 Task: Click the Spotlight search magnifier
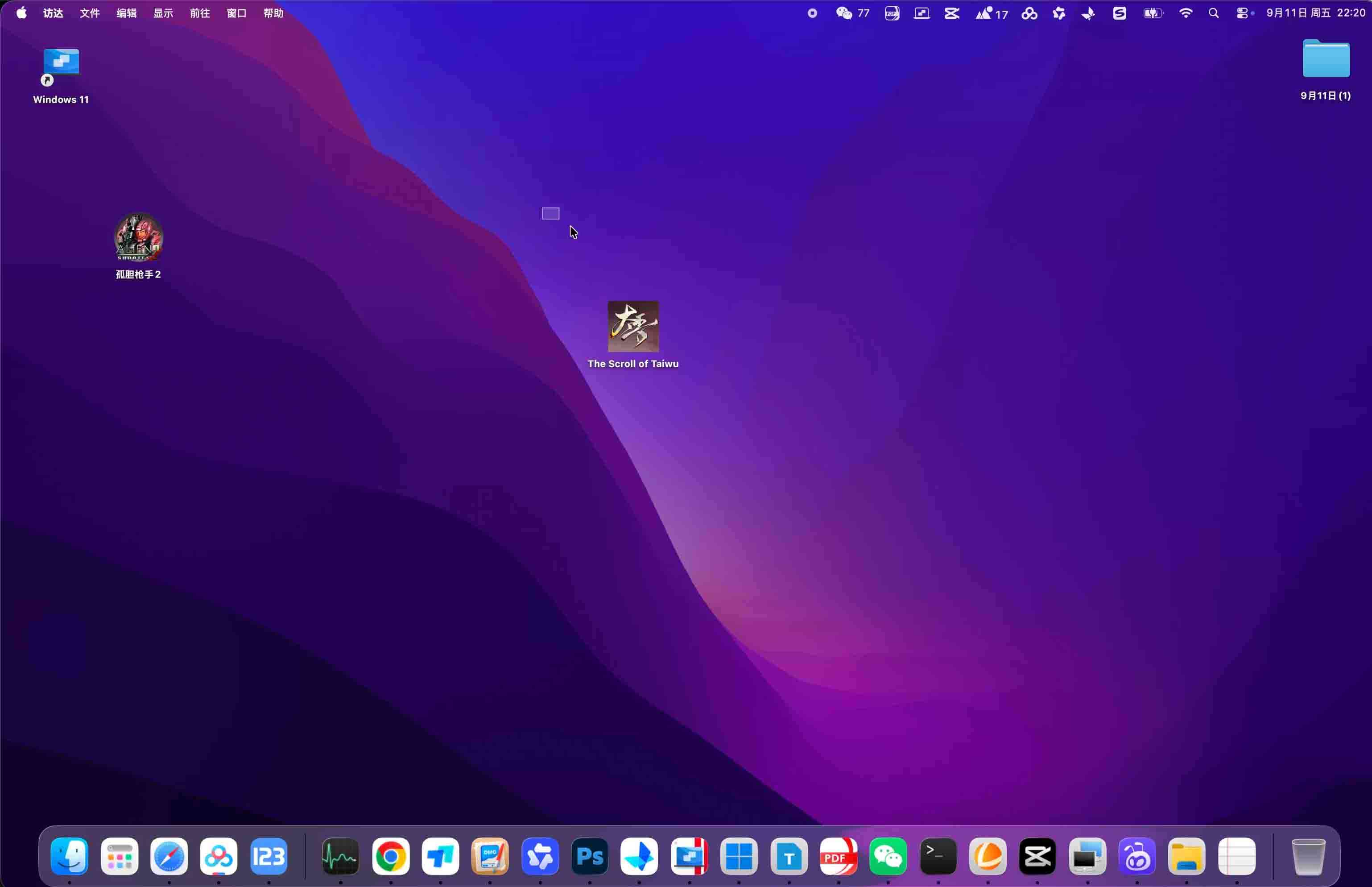pyautogui.click(x=1214, y=12)
